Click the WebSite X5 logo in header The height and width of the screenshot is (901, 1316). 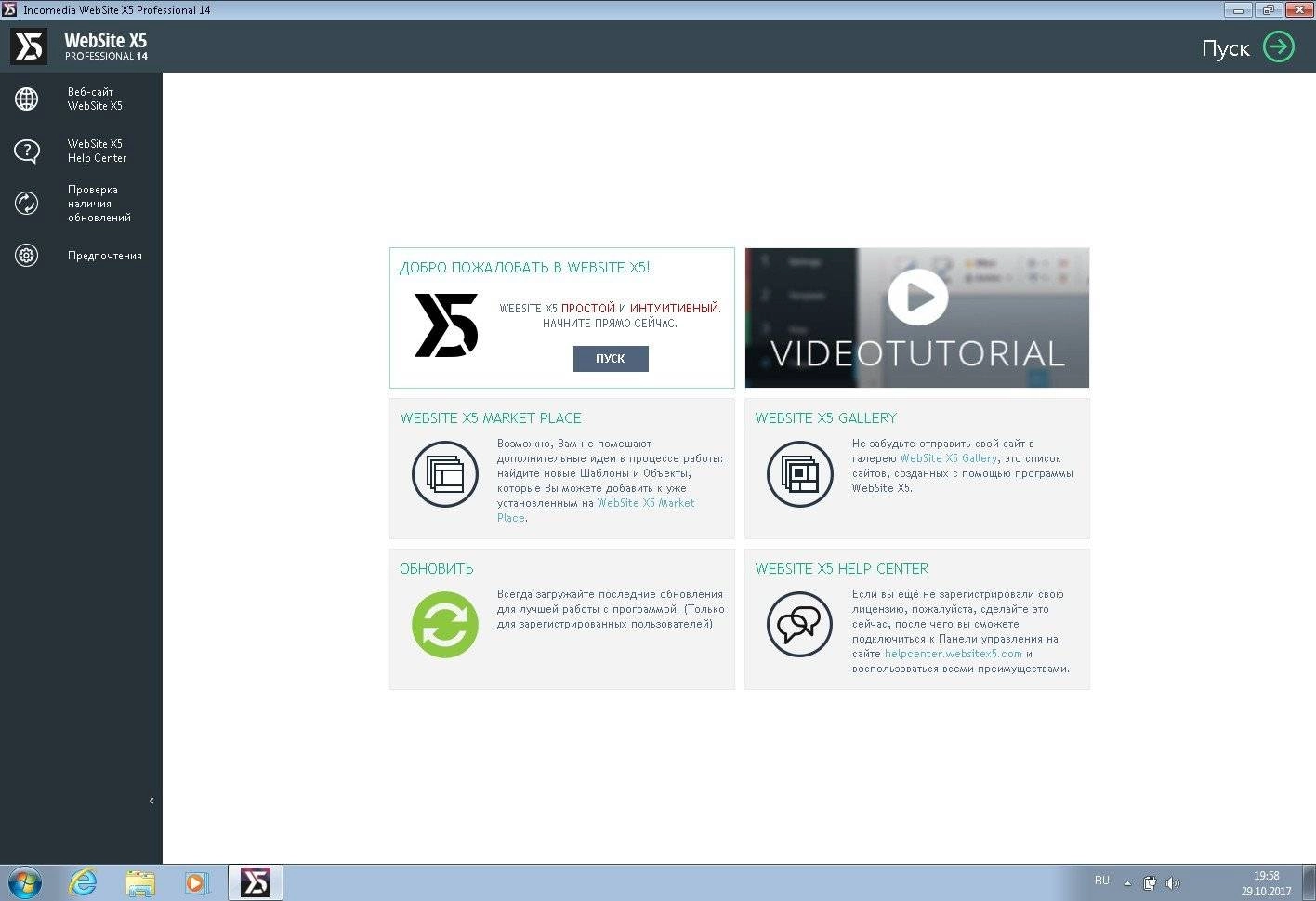pyautogui.click(x=29, y=46)
